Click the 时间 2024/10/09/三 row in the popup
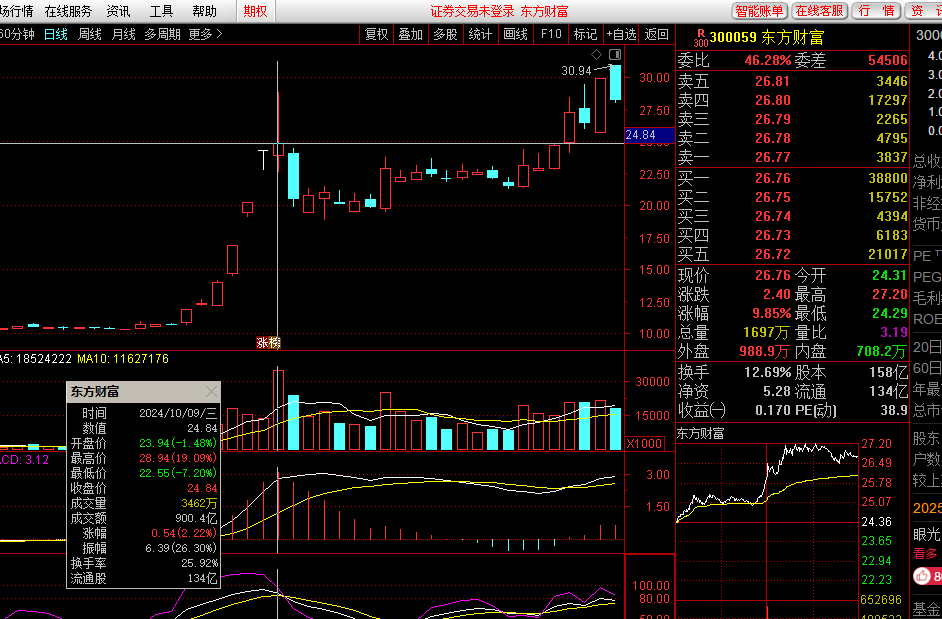This screenshot has height=619, width=942. tap(144, 413)
